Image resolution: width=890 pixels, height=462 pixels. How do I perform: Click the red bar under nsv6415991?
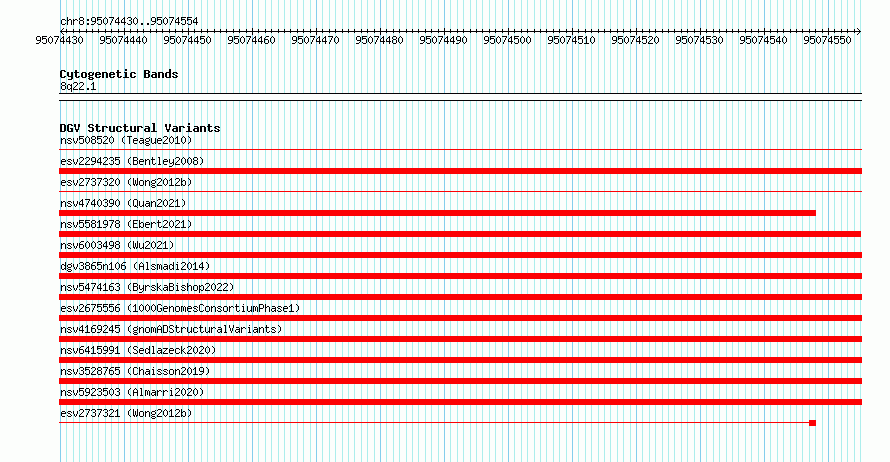pyautogui.click(x=460, y=360)
